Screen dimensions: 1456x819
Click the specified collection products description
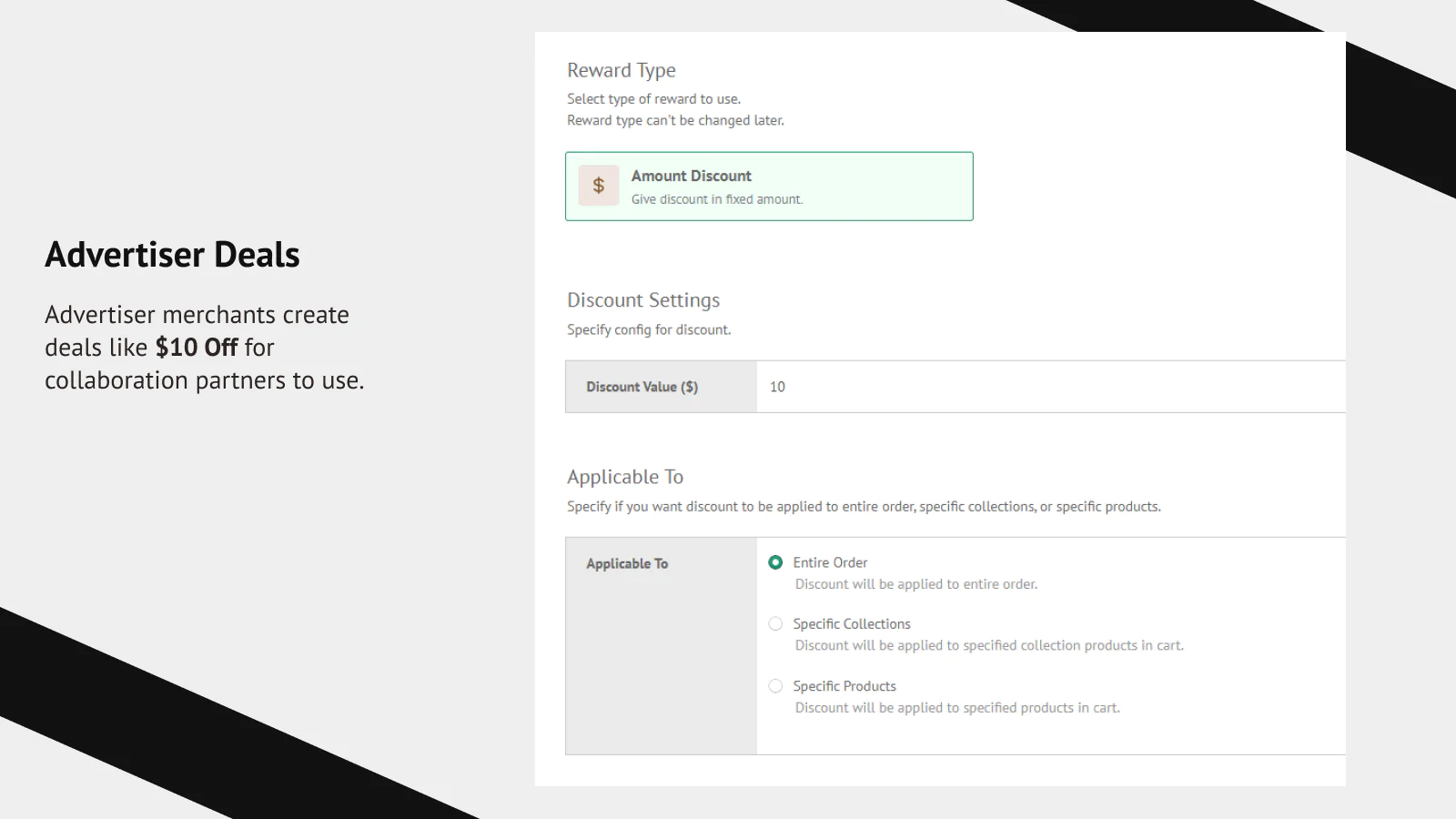coord(988,645)
